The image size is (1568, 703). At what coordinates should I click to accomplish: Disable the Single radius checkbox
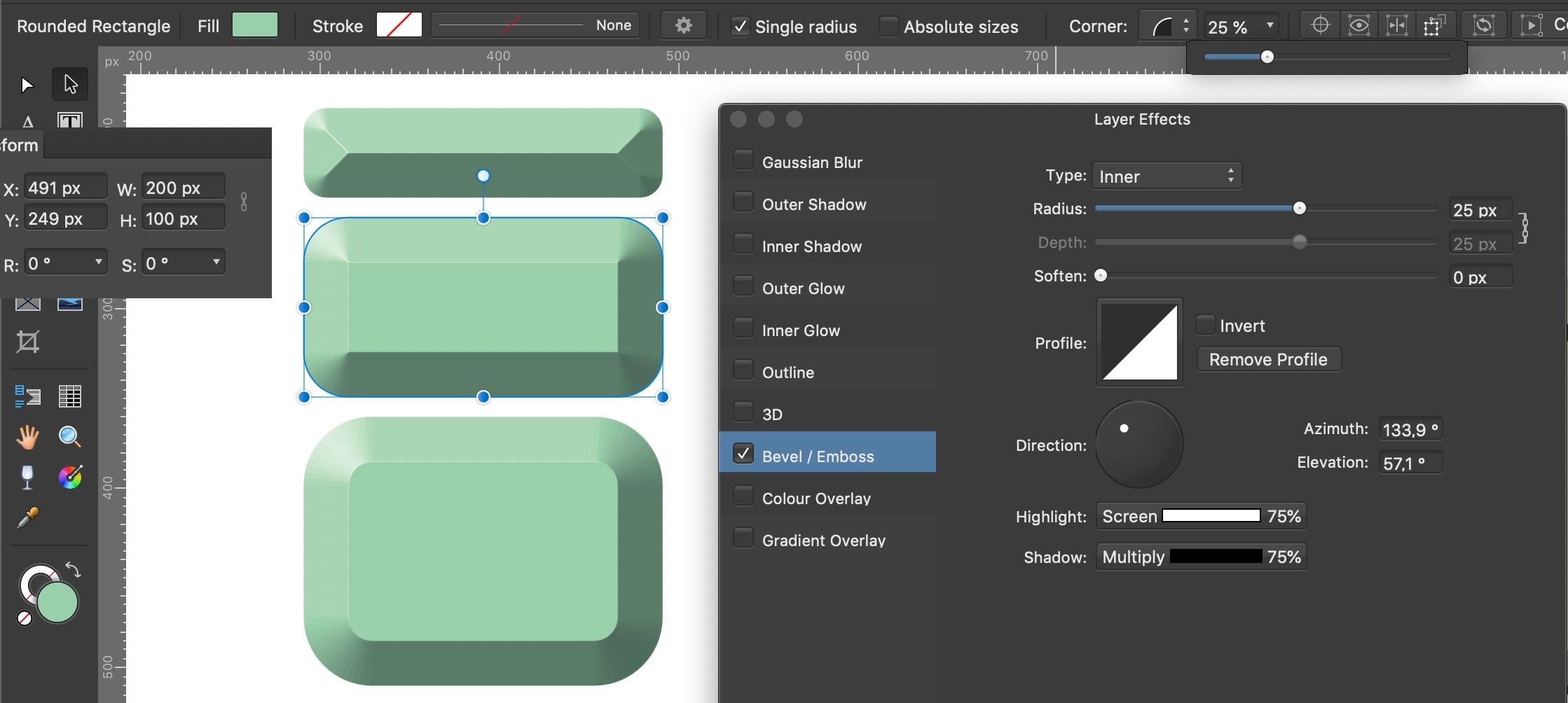pyautogui.click(x=740, y=27)
